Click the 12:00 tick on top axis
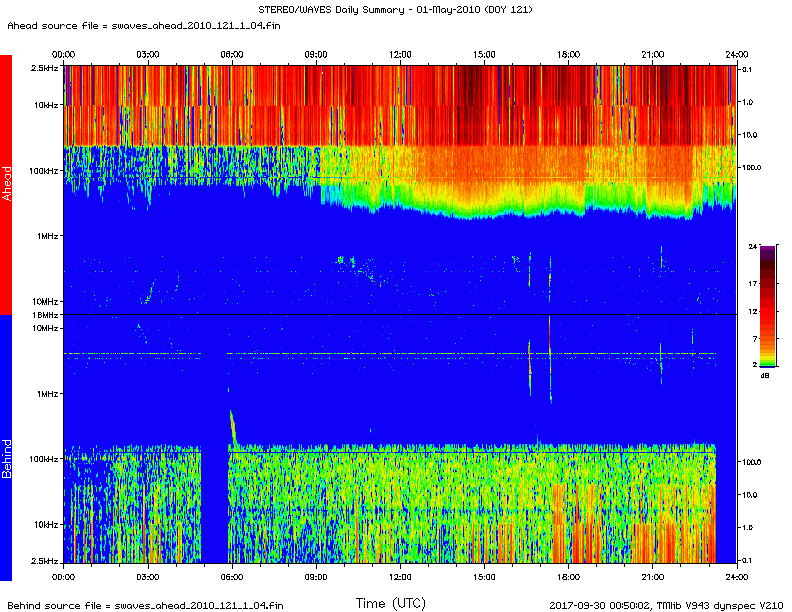792x612 pixels. pyautogui.click(x=400, y=56)
